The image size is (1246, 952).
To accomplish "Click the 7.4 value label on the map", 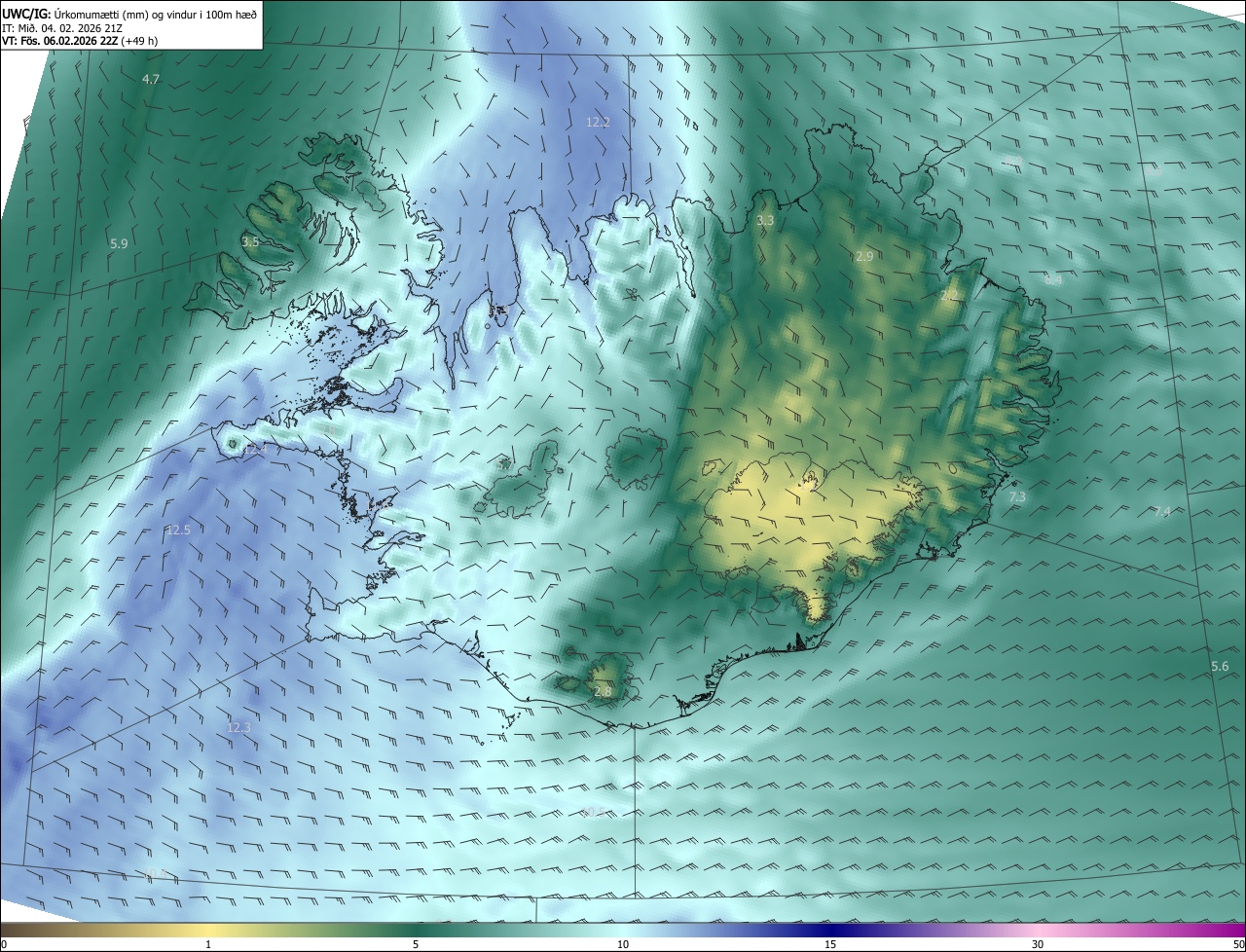I will (1162, 512).
